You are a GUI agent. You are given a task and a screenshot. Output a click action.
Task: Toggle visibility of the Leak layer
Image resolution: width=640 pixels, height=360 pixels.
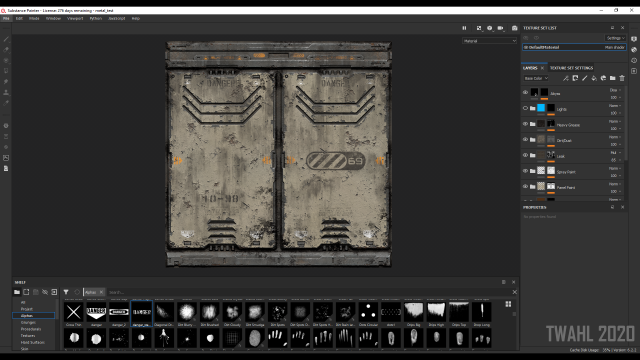point(525,156)
